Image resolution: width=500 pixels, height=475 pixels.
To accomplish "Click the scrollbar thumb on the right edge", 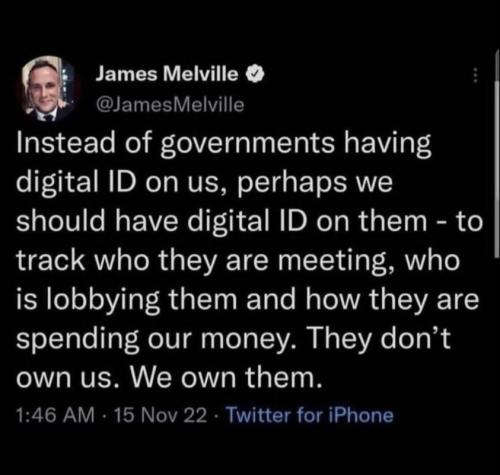I will [497, 153].
